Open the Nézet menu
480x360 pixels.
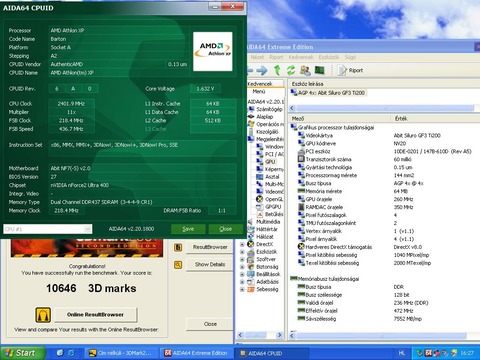(x=257, y=57)
